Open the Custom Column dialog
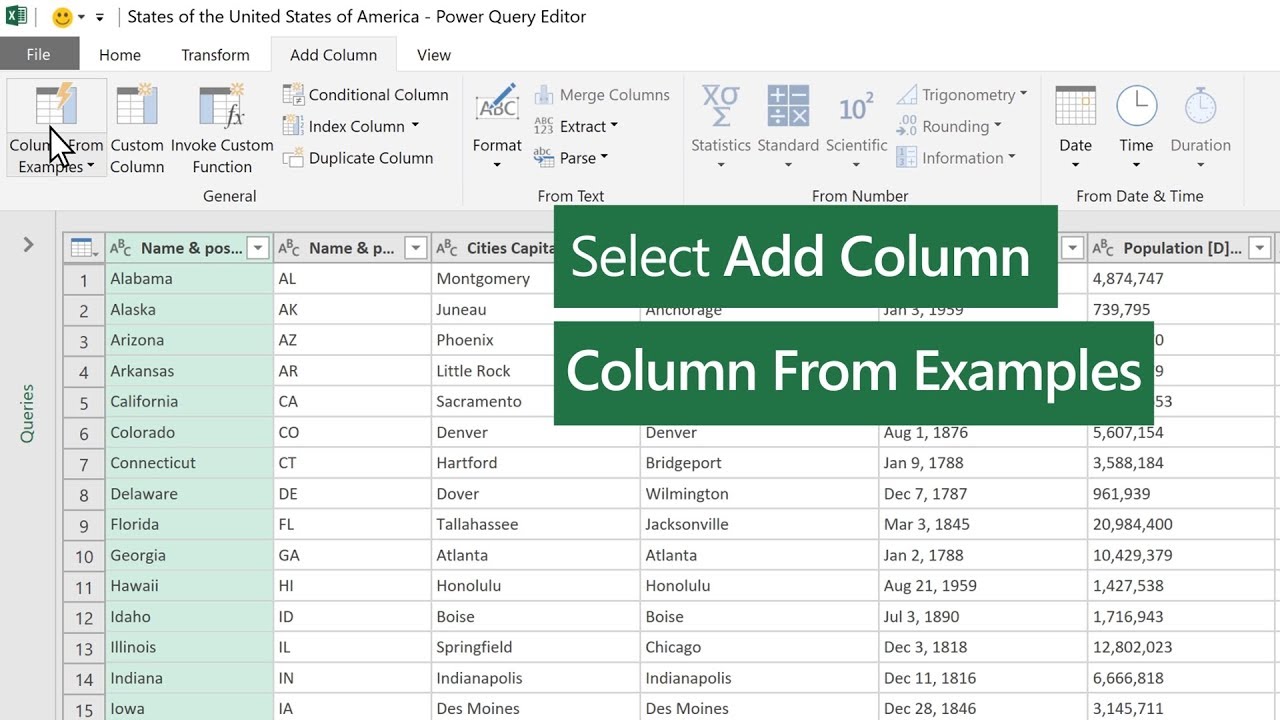 pyautogui.click(x=137, y=125)
